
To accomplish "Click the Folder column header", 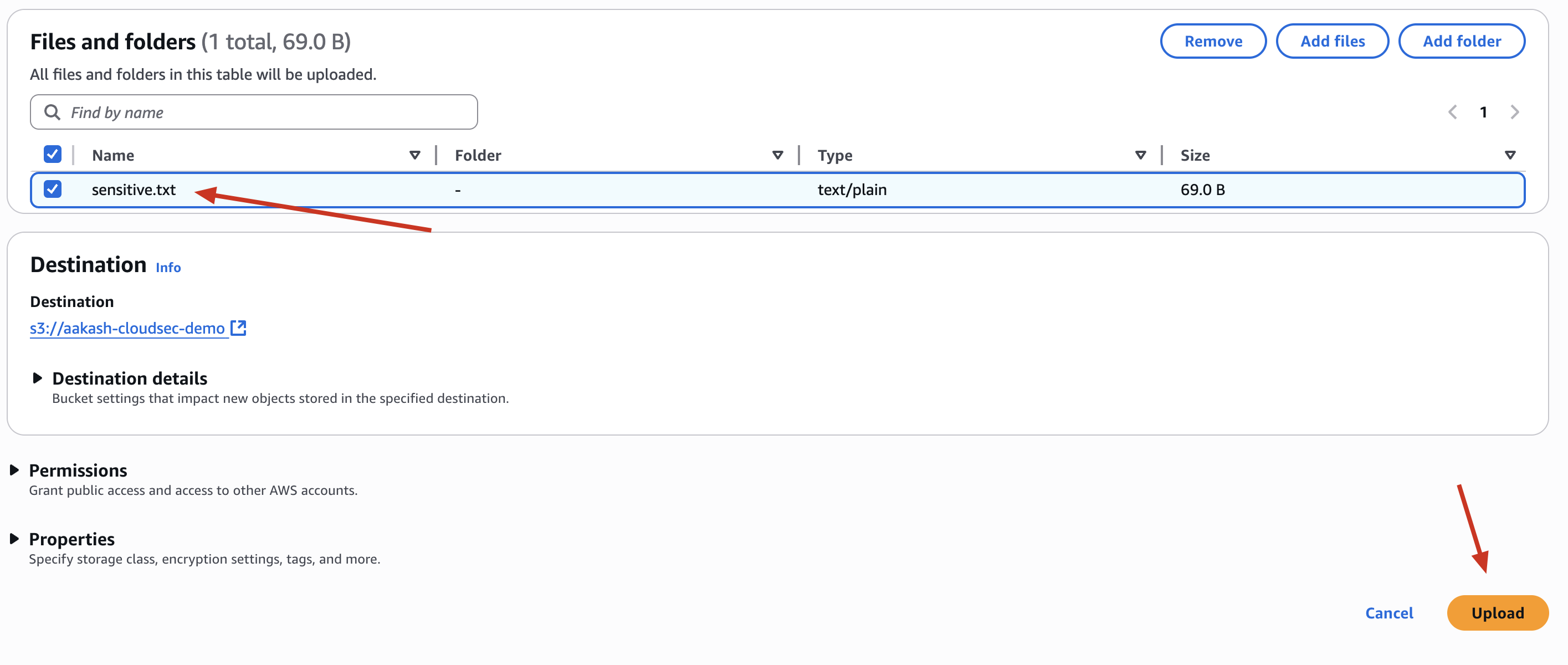I will coord(478,155).
